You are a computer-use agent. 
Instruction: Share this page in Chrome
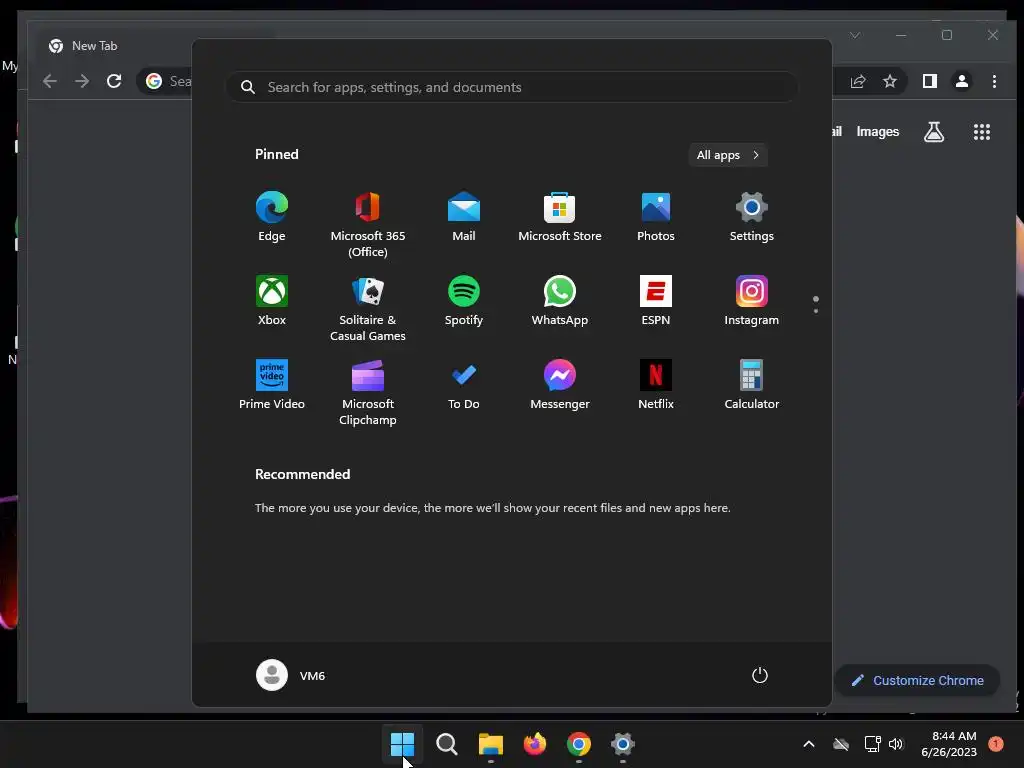tap(857, 81)
